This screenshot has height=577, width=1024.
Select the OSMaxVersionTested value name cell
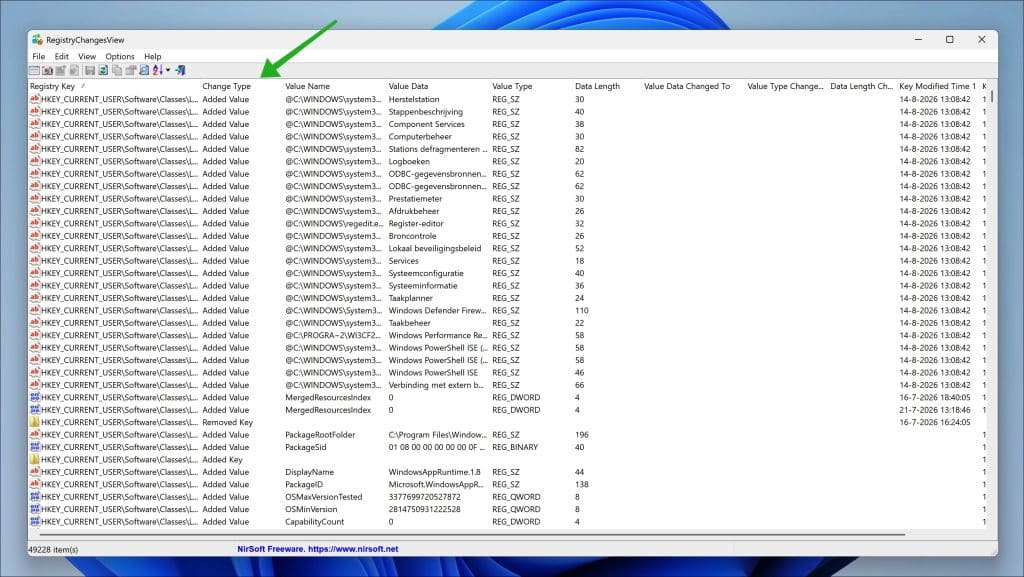[323, 497]
